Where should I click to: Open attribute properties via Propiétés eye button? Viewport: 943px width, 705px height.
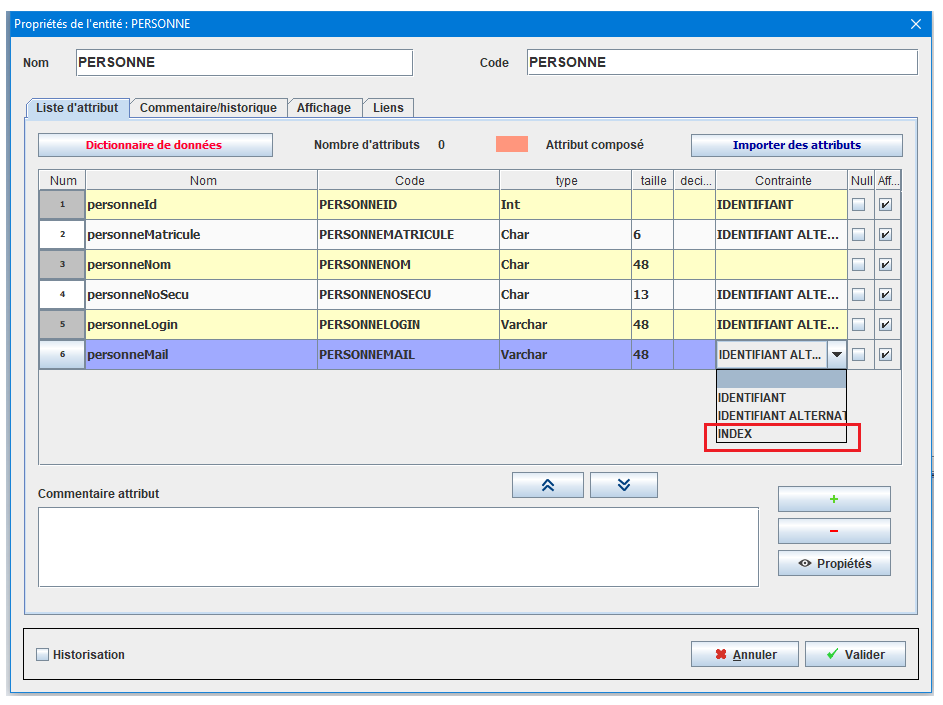tap(834, 563)
